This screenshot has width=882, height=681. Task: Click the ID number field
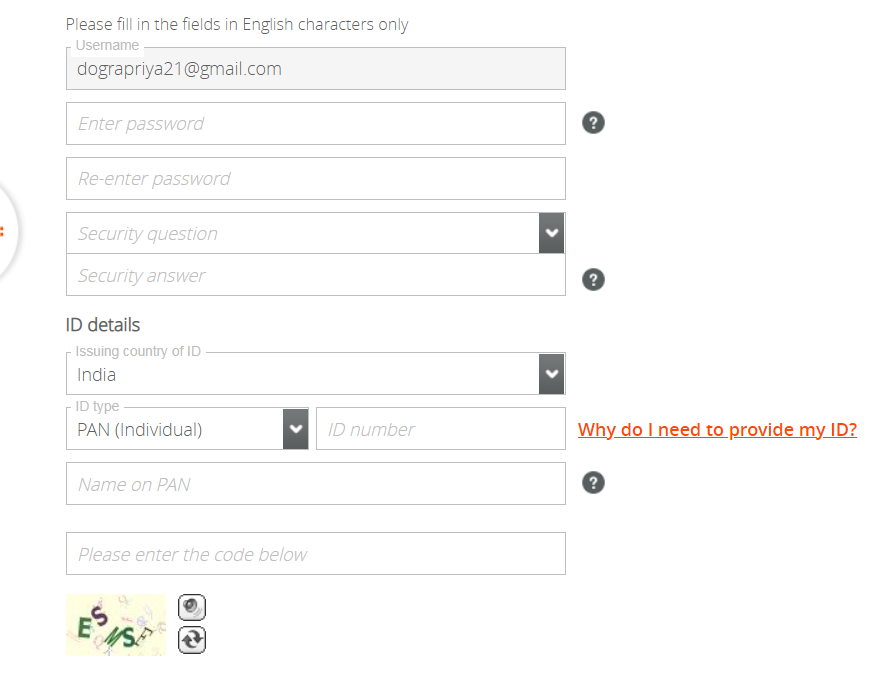point(440,429)
